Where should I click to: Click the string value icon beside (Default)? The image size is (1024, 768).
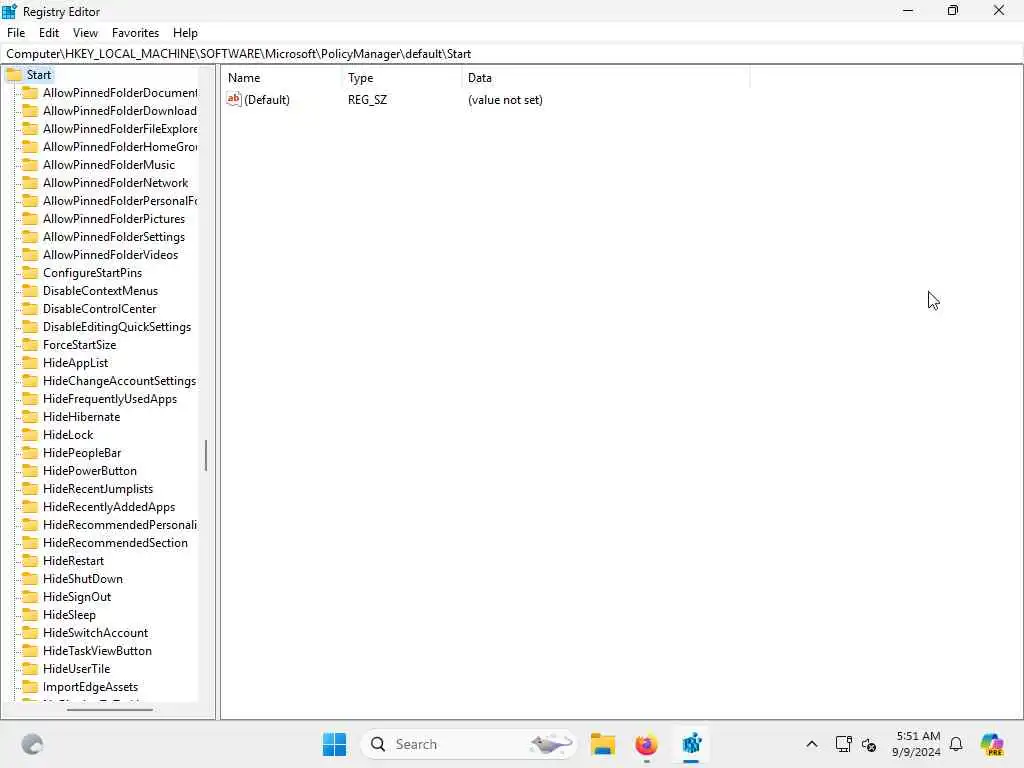pyautogui.click(x=234, y=99)
